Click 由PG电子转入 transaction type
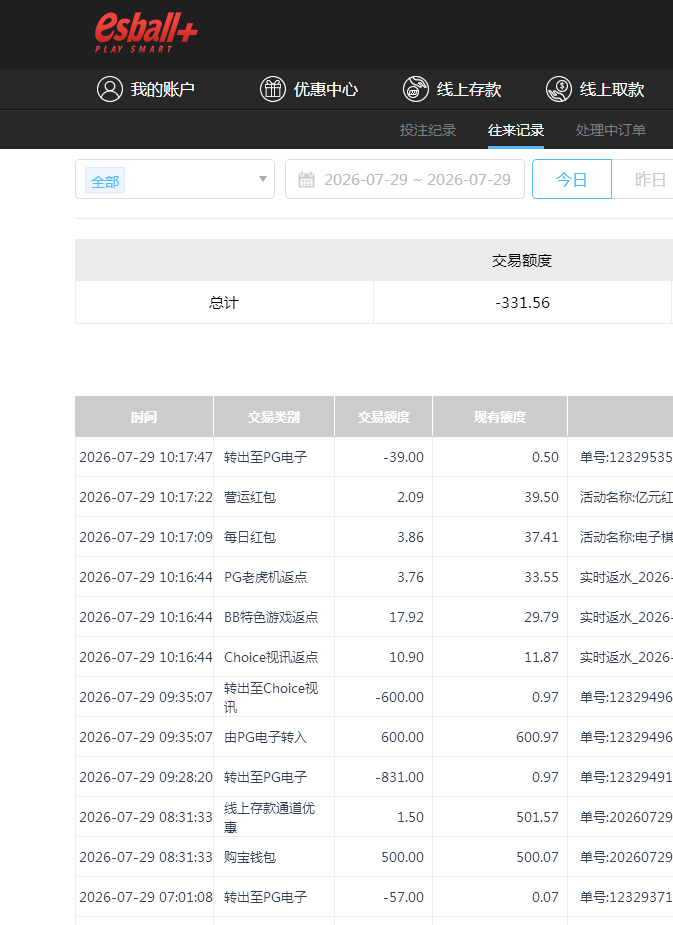The image size is (673, 925). 265,737
